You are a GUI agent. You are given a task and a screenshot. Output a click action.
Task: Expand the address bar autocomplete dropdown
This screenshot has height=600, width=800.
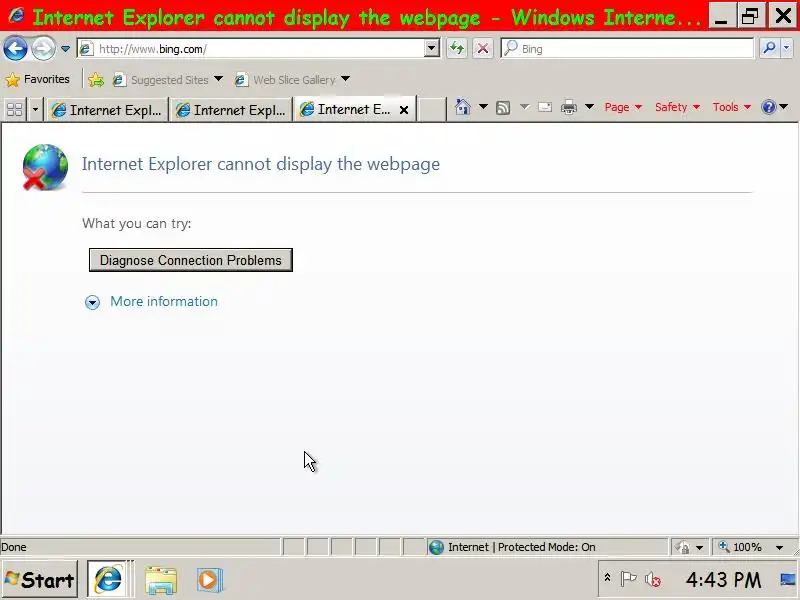(432, 49)
